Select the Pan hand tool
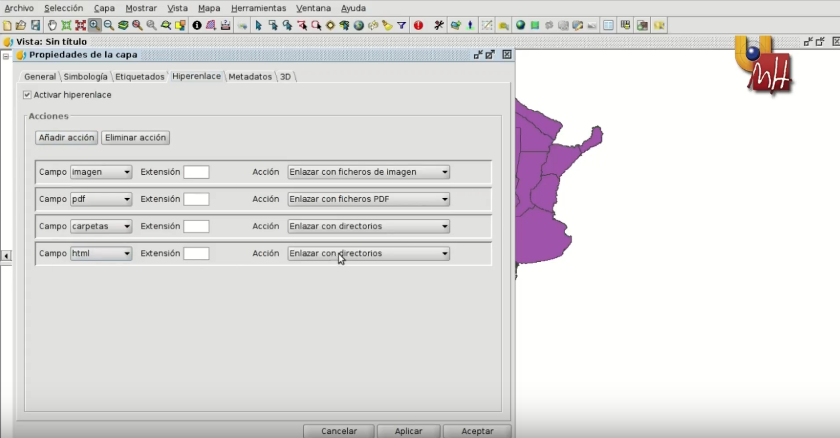The height and width of the screenshot is (438, 840). [x=51, y=25]
